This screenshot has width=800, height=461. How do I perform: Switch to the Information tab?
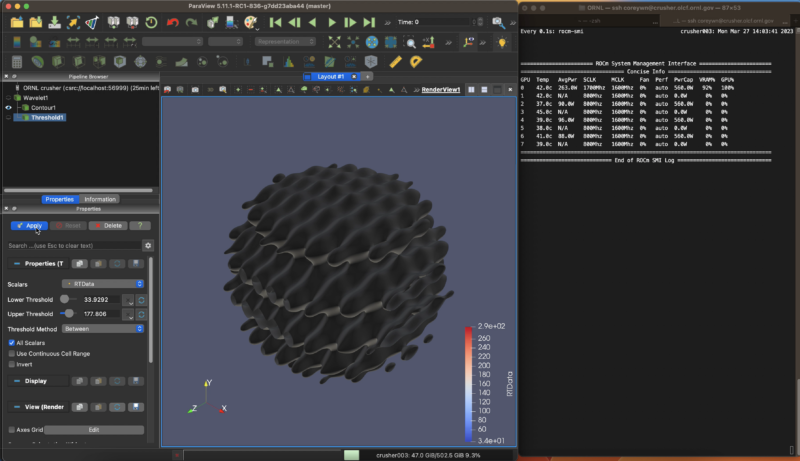click(100, 199)
